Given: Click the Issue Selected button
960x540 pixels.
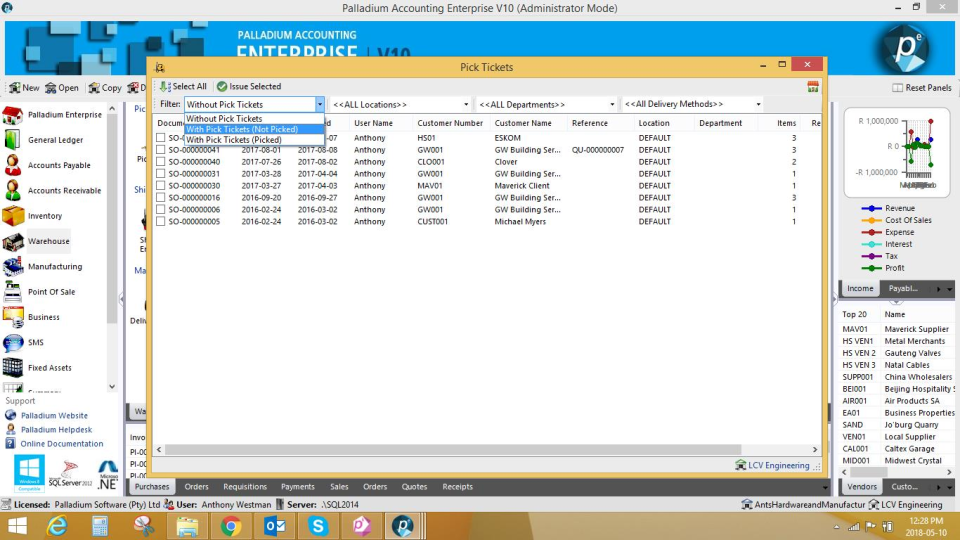Looking at the screenshot, I should (x=249, y=87).
